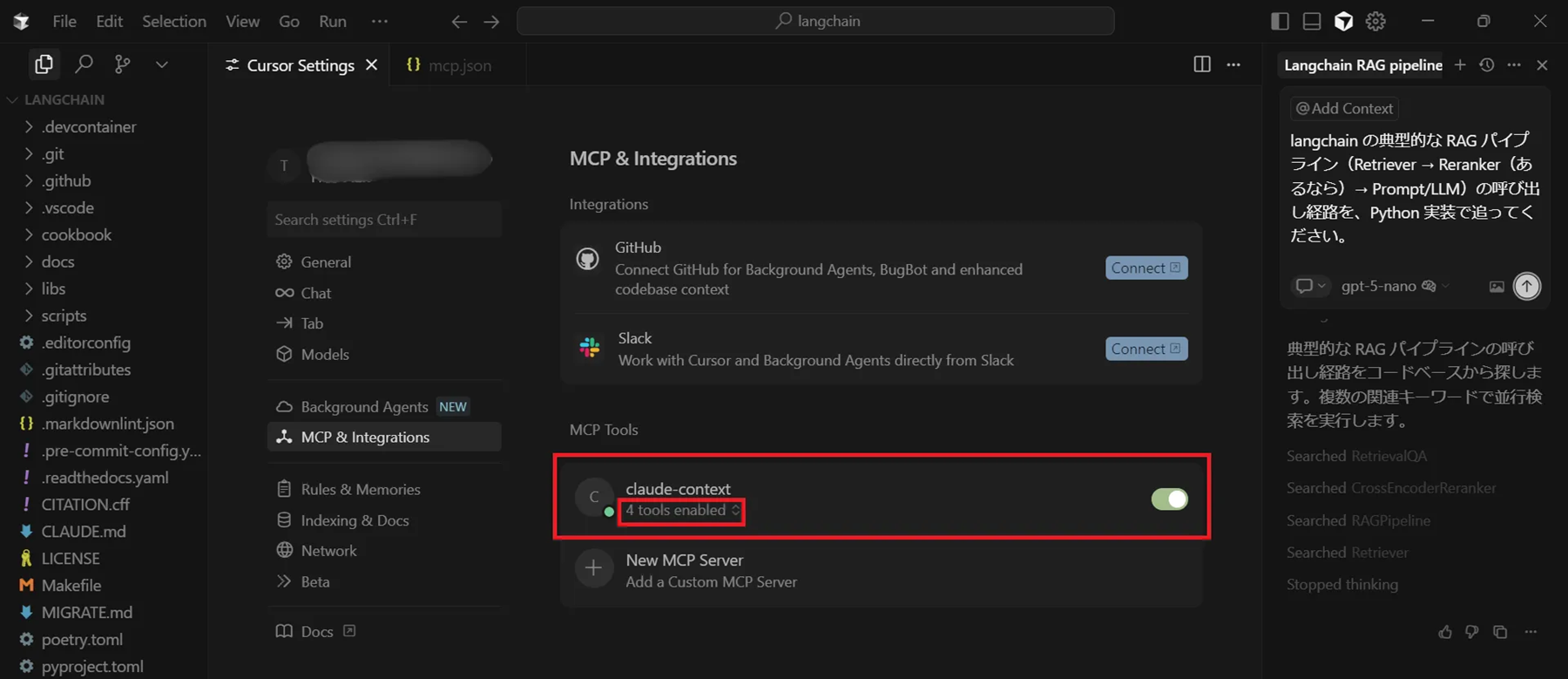Viewport: 1568px width, 679px height.
Task: Start a new chat with plus icon
Action: [1460, 65]
